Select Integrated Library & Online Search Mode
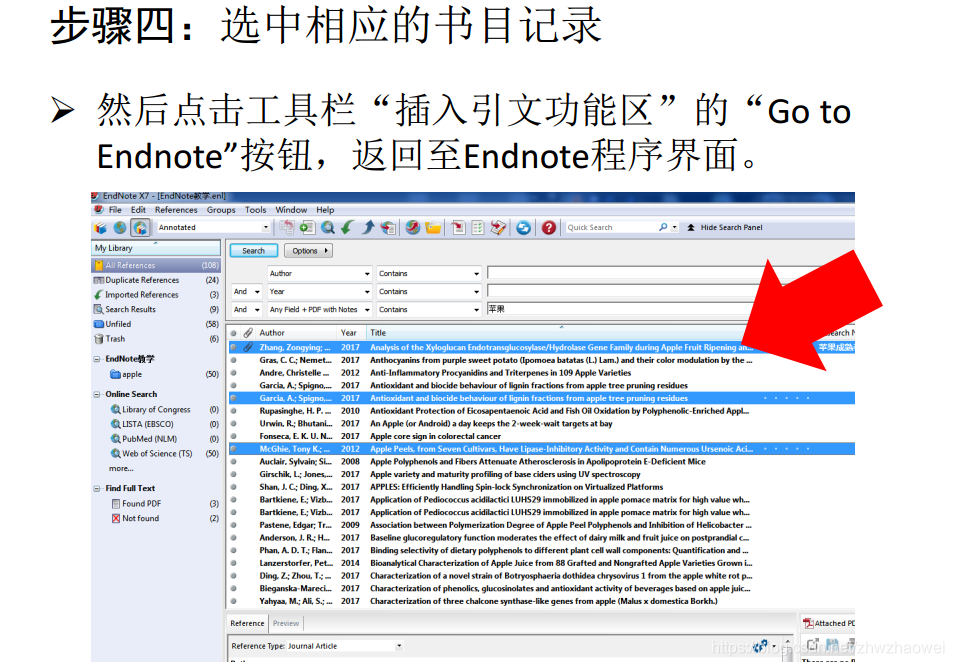The image size is (954, 666). click(141, 227)
